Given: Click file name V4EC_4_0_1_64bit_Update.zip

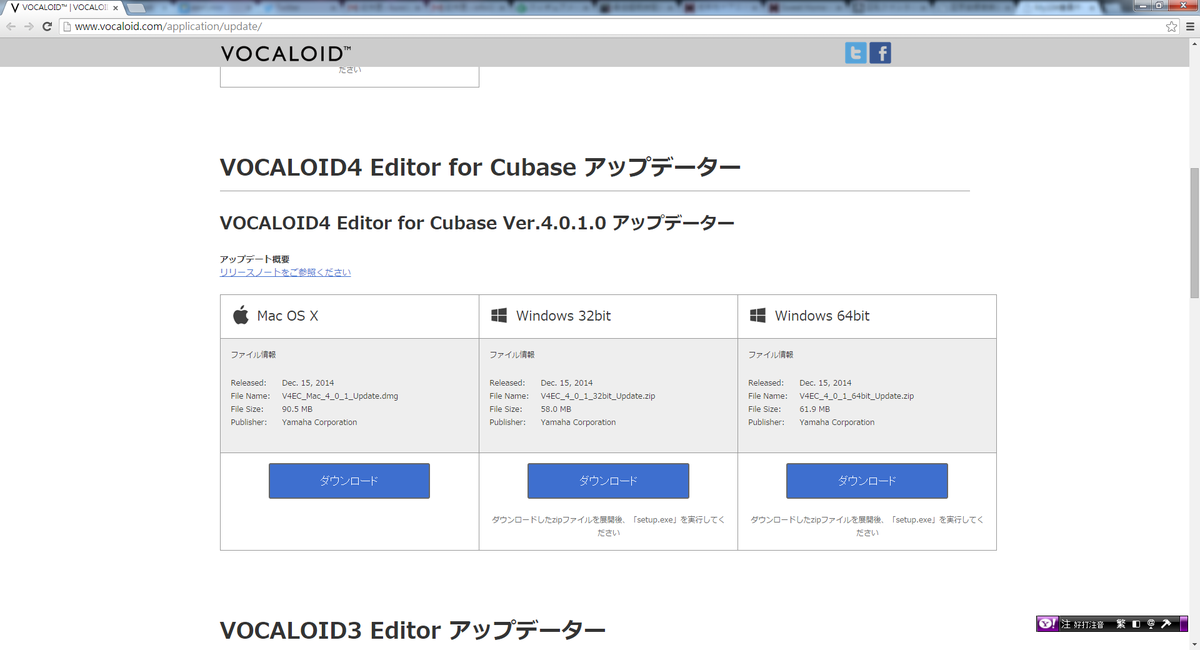Looking at the screenshot, I should point(857,396).
